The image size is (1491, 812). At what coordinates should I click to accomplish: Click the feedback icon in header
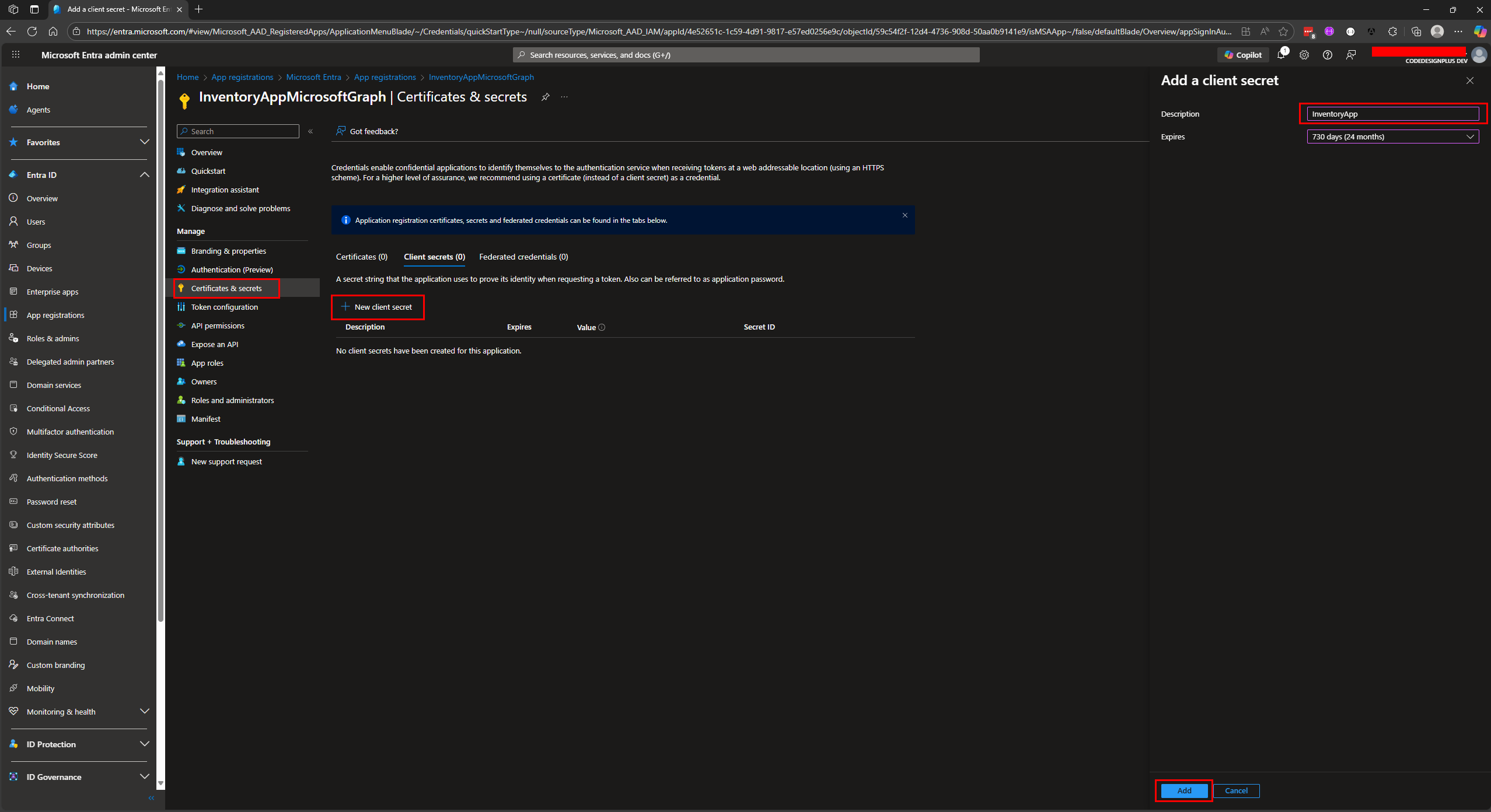[x=1351, y=55]
